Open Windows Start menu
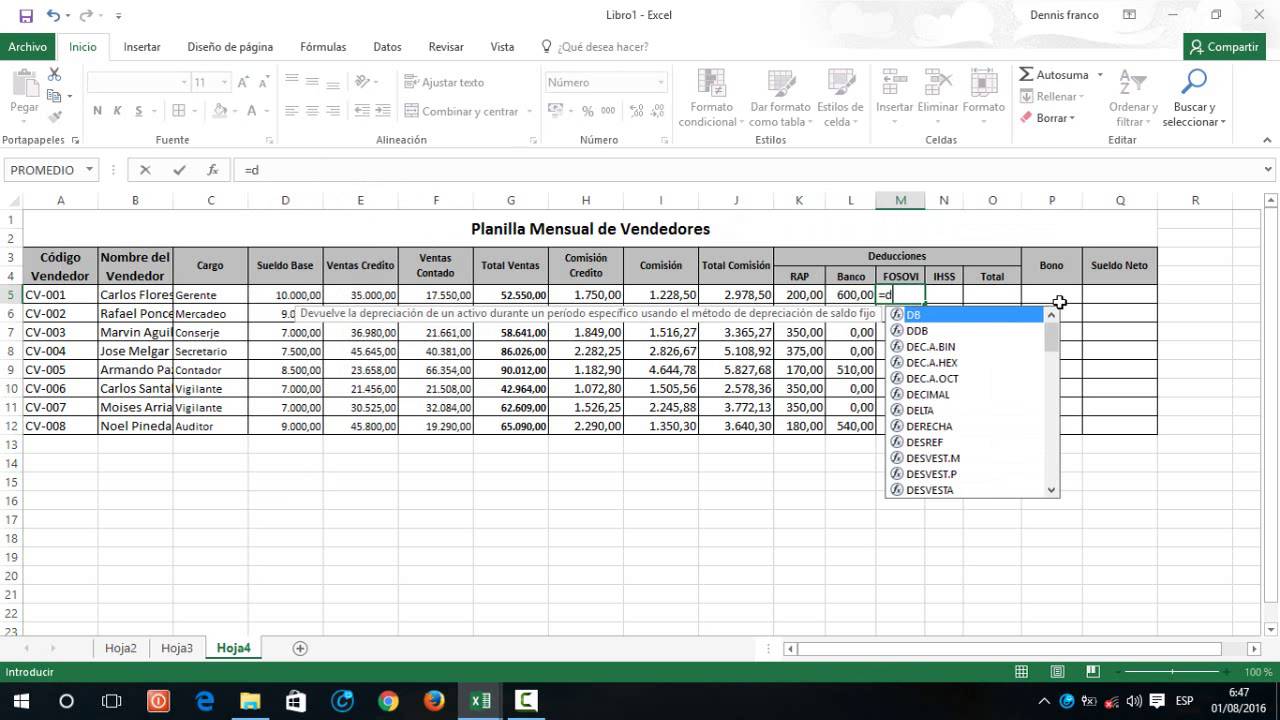The image size is (1280, 720). (20, 700)
